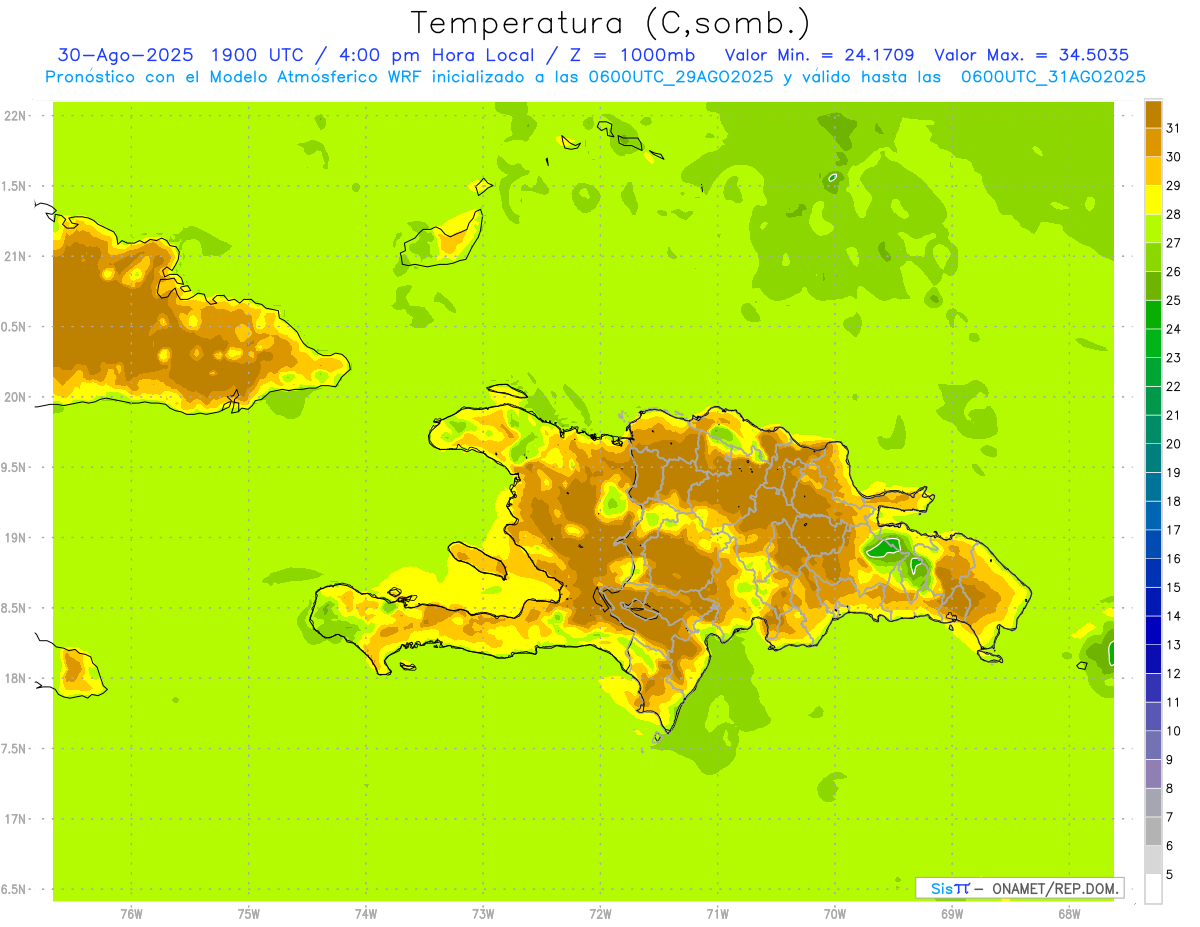Click the '22N' latitude label
Viewport: 1200px width, 927px height.
click(16, 116)
